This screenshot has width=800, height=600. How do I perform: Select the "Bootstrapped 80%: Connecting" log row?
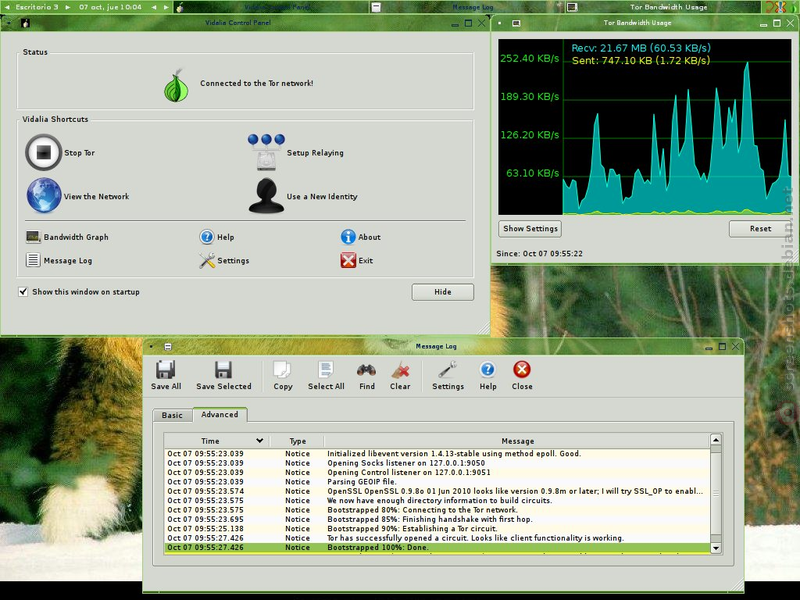tap(437, 510)
